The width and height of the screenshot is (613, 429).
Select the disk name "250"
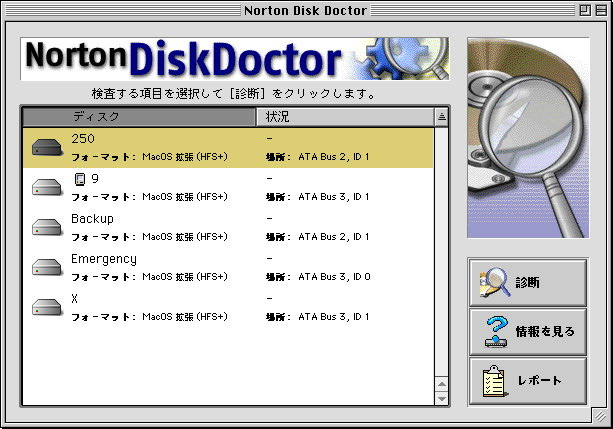83,138
